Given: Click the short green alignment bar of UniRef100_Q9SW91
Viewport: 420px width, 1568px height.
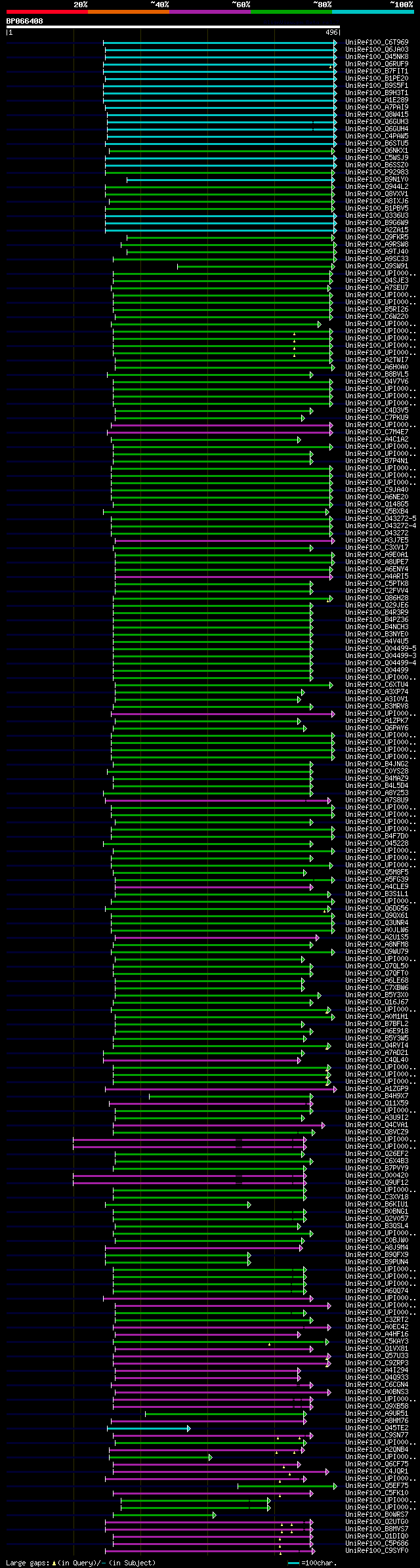Looking at the screenshot, I should pos(256,266).
